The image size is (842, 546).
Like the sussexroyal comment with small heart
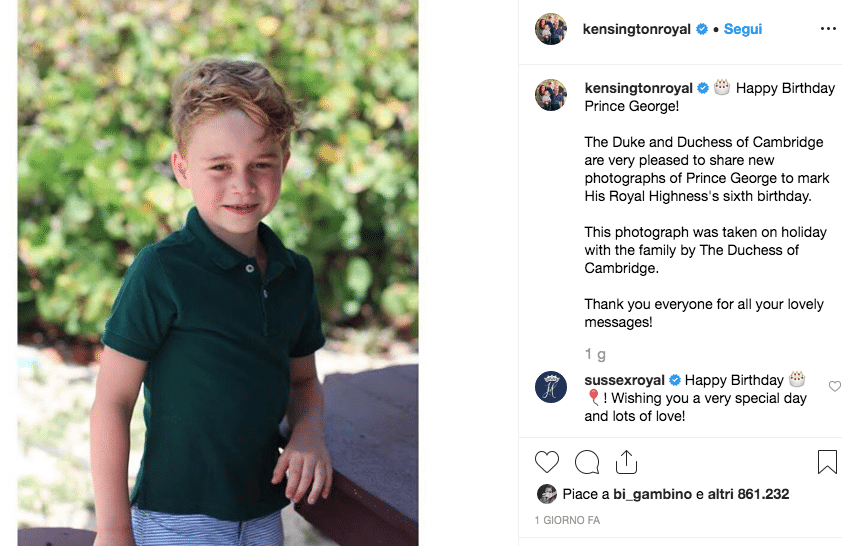pyautogui.click(x=835, y=386)
